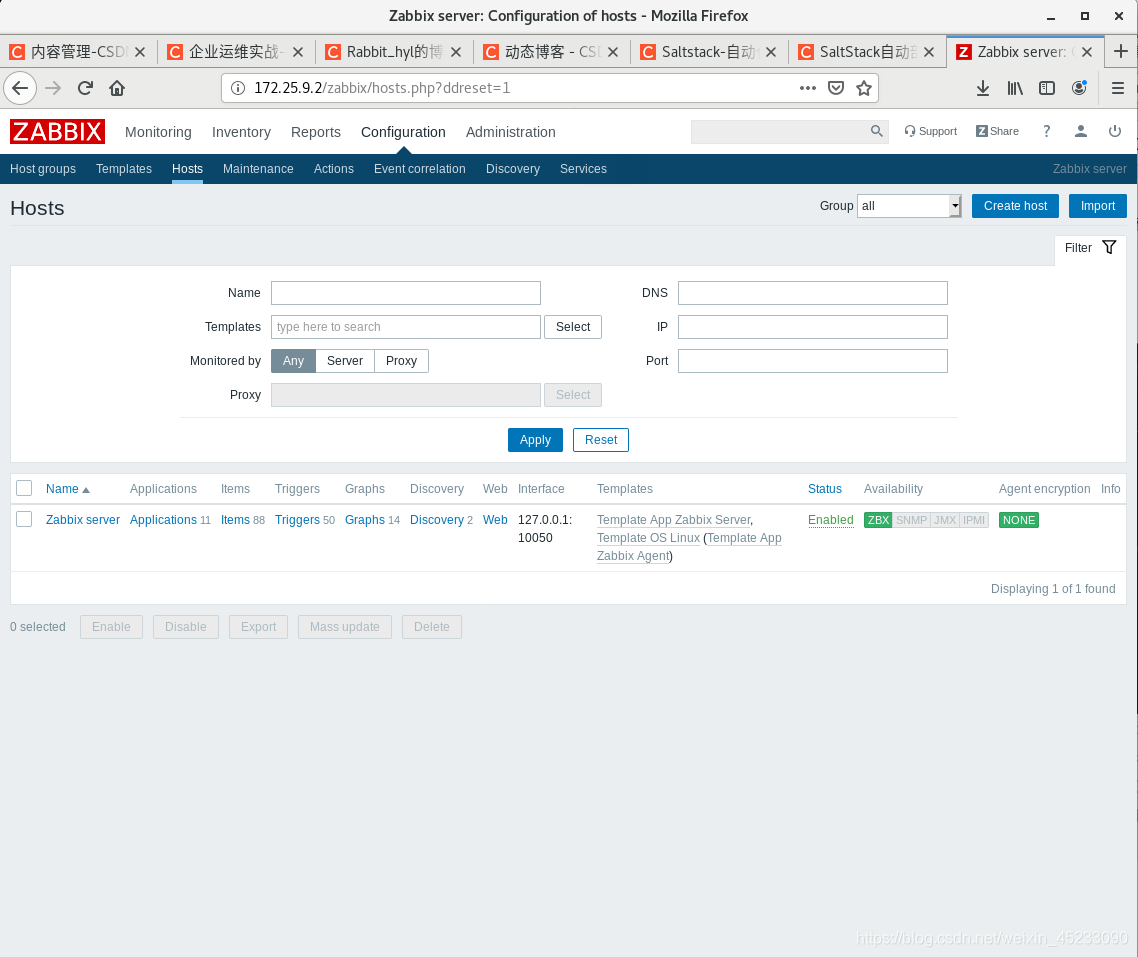Go to Discovery submenu
The image size is (1138, 957).
tap(513, 168)
